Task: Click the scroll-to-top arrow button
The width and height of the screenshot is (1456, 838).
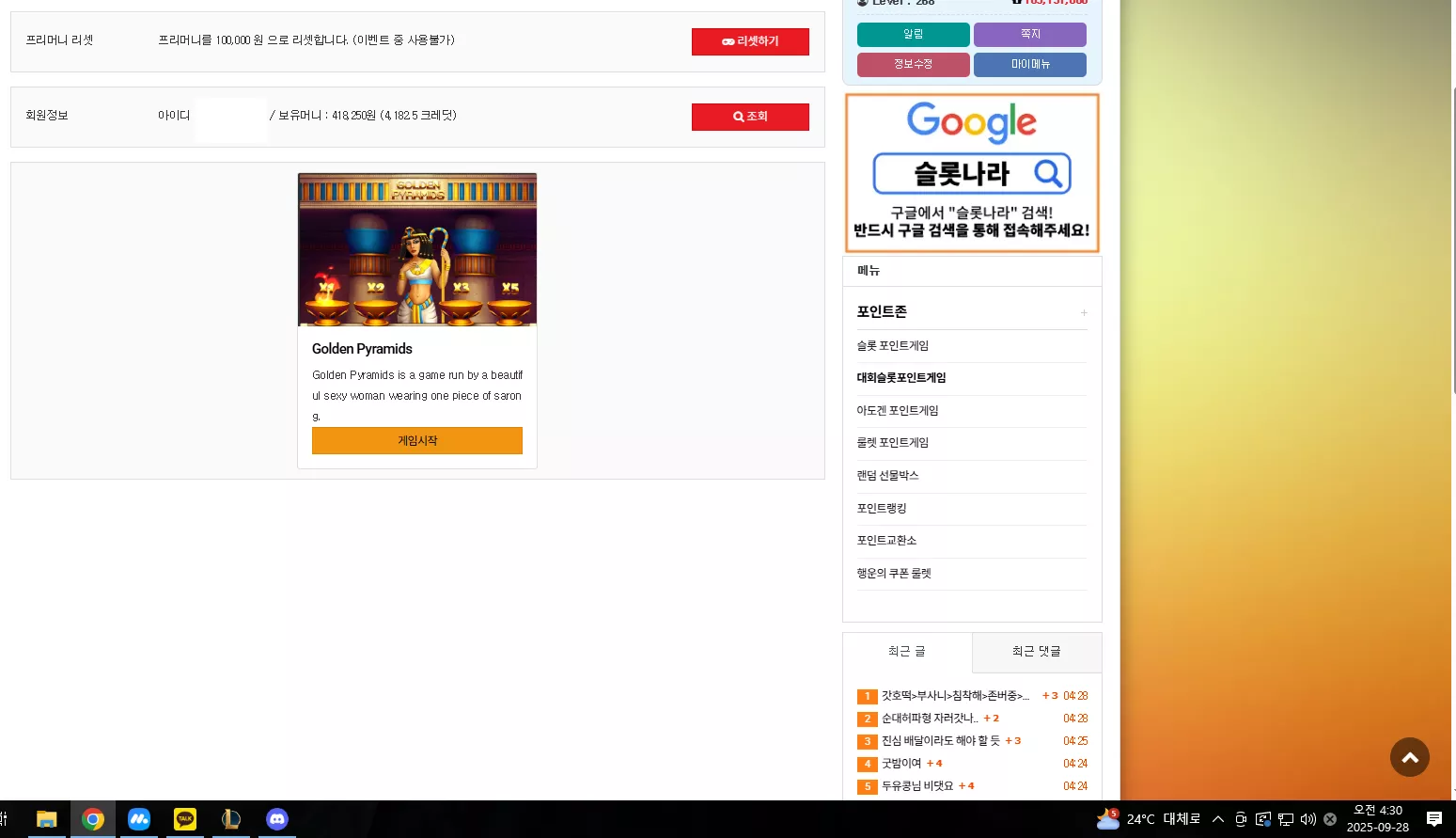Action: point(1410,757)
